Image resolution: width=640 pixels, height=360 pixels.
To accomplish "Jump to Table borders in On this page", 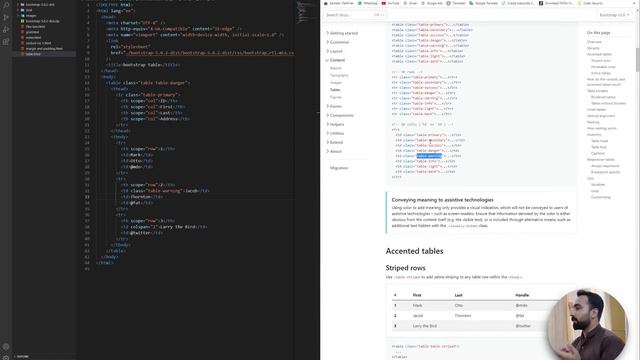I will 597,91.
